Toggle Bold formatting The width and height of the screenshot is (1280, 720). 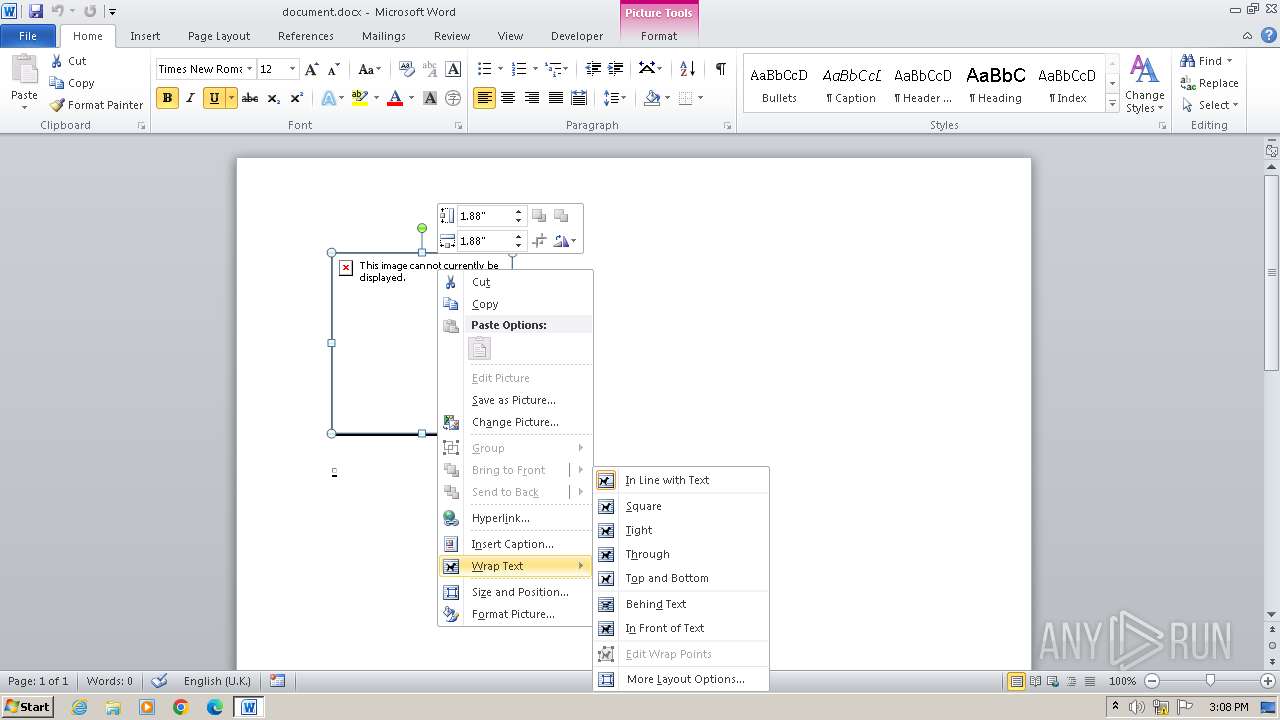(167, 98)
